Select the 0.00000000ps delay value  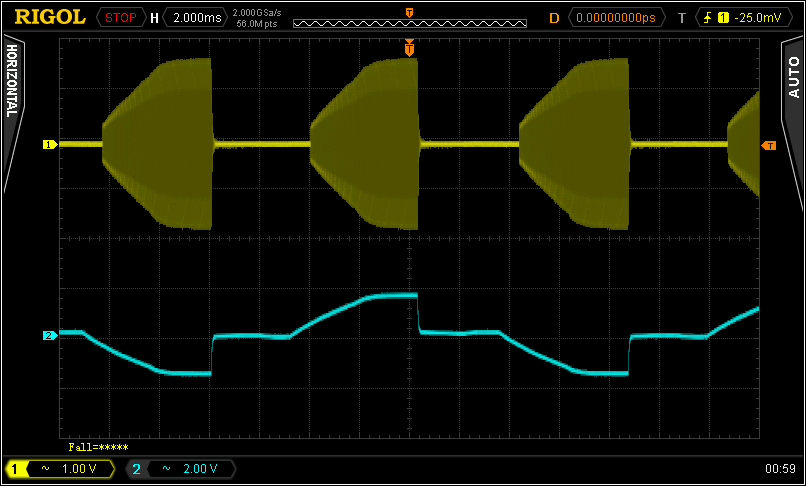pyautogui.click(x=616, y=18)
